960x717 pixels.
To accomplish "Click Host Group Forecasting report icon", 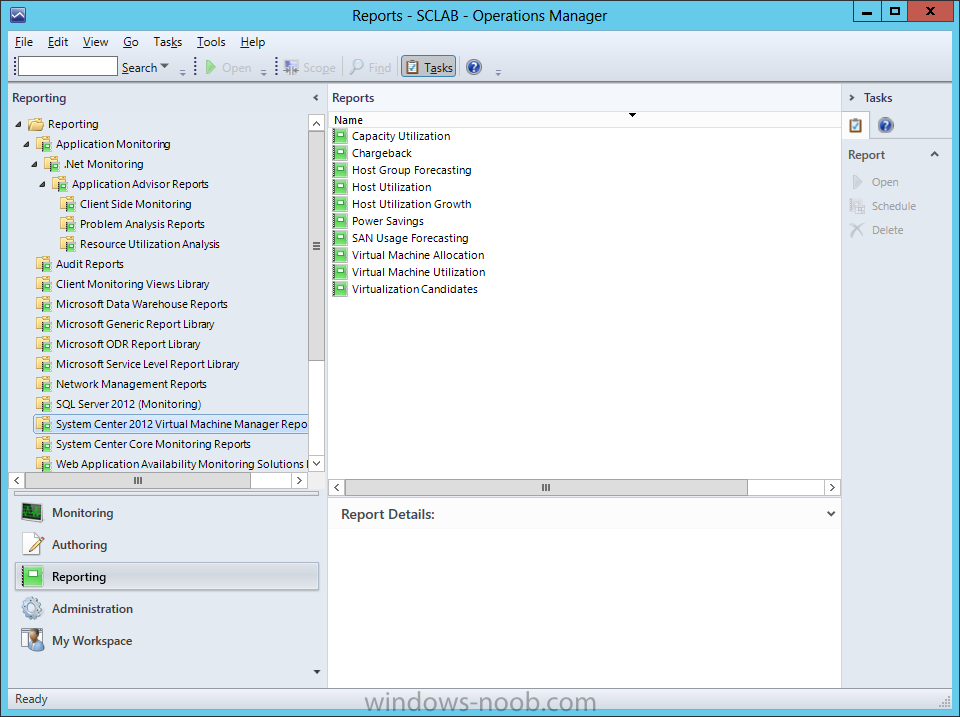I will 340,170.
